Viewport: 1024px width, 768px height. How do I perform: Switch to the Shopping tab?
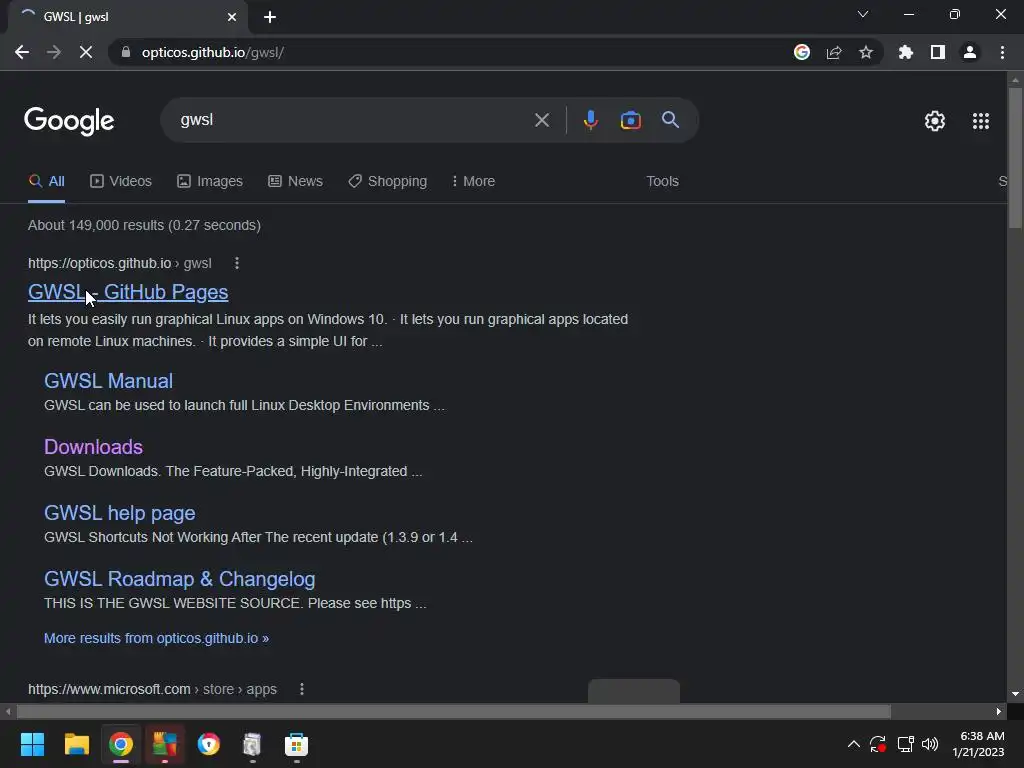[x=387, y=181]
